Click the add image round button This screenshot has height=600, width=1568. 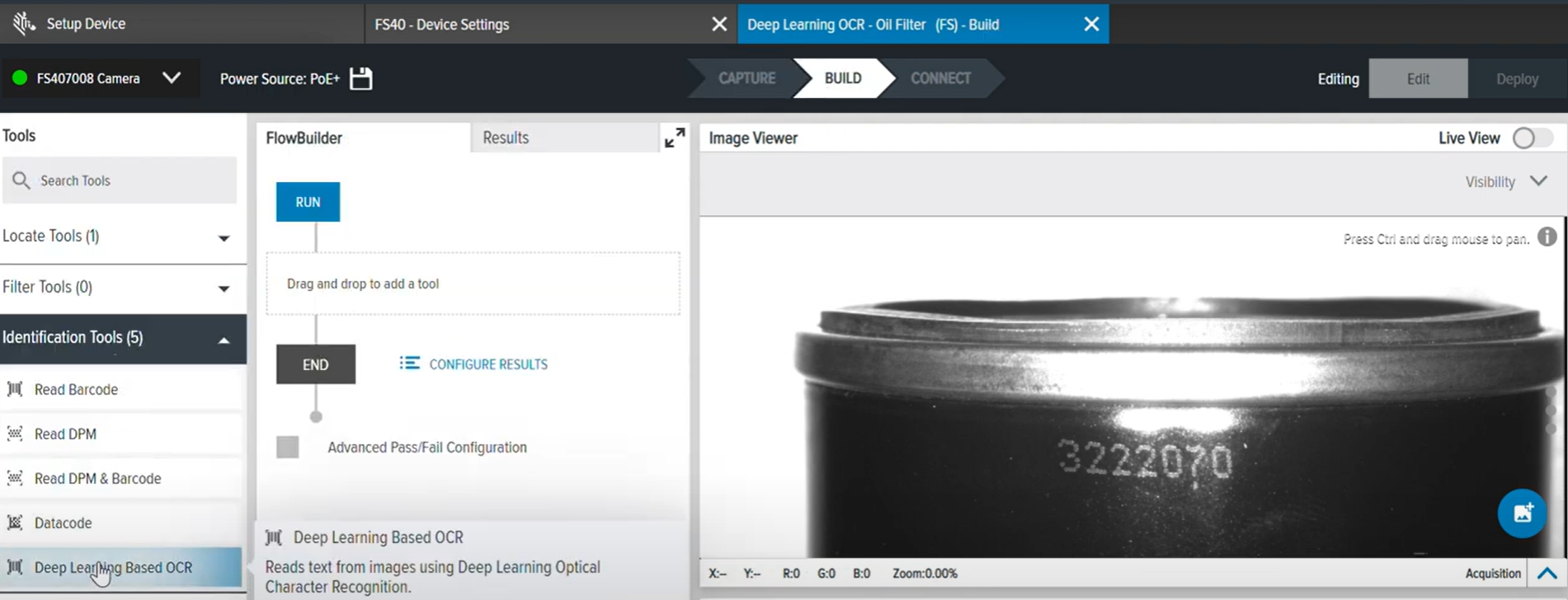click(x=1521, y=513)
